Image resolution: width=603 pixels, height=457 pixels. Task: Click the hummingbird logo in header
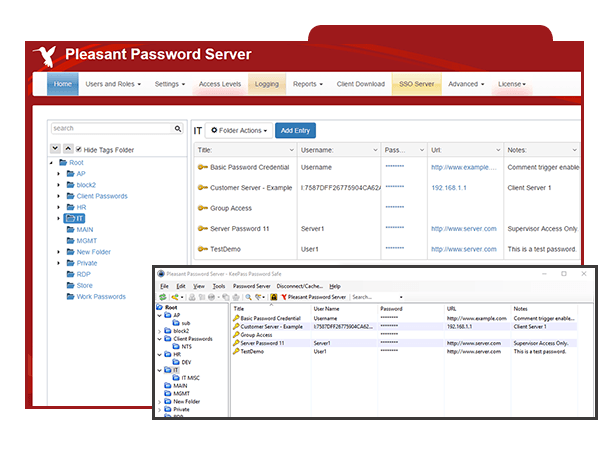(x=46, y=56)
